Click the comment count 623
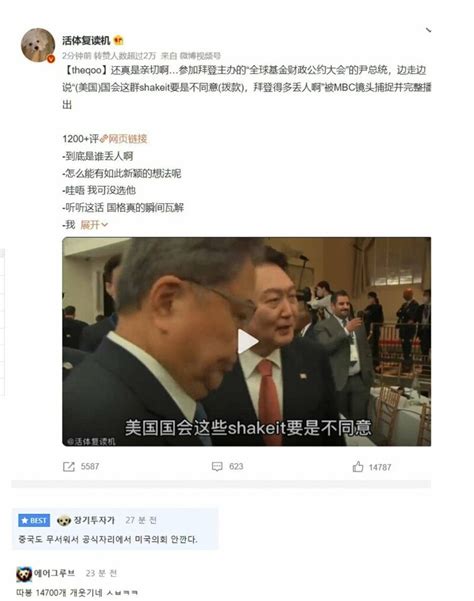The width and height of the screenshot is (474, 601). [x=236, y=466]
